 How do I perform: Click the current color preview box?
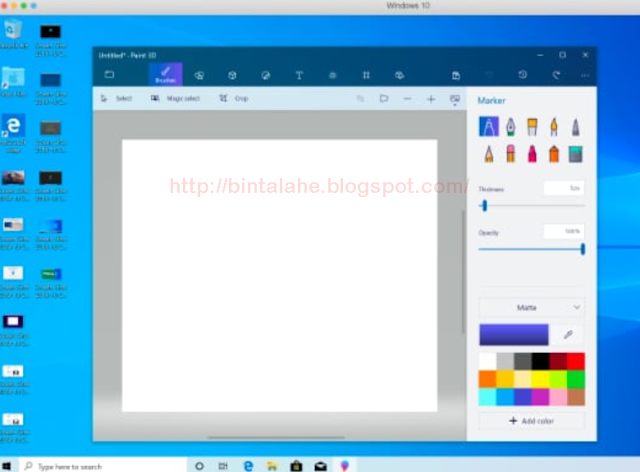point(513,335)
